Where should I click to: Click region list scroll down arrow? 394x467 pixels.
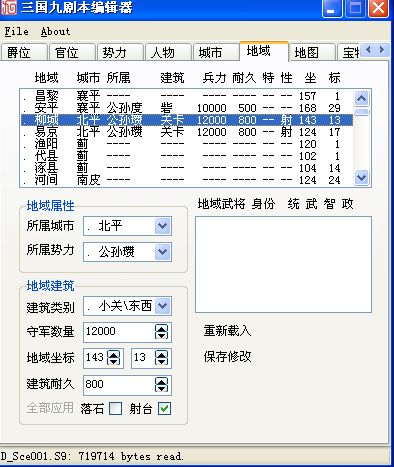click(362, 177)
